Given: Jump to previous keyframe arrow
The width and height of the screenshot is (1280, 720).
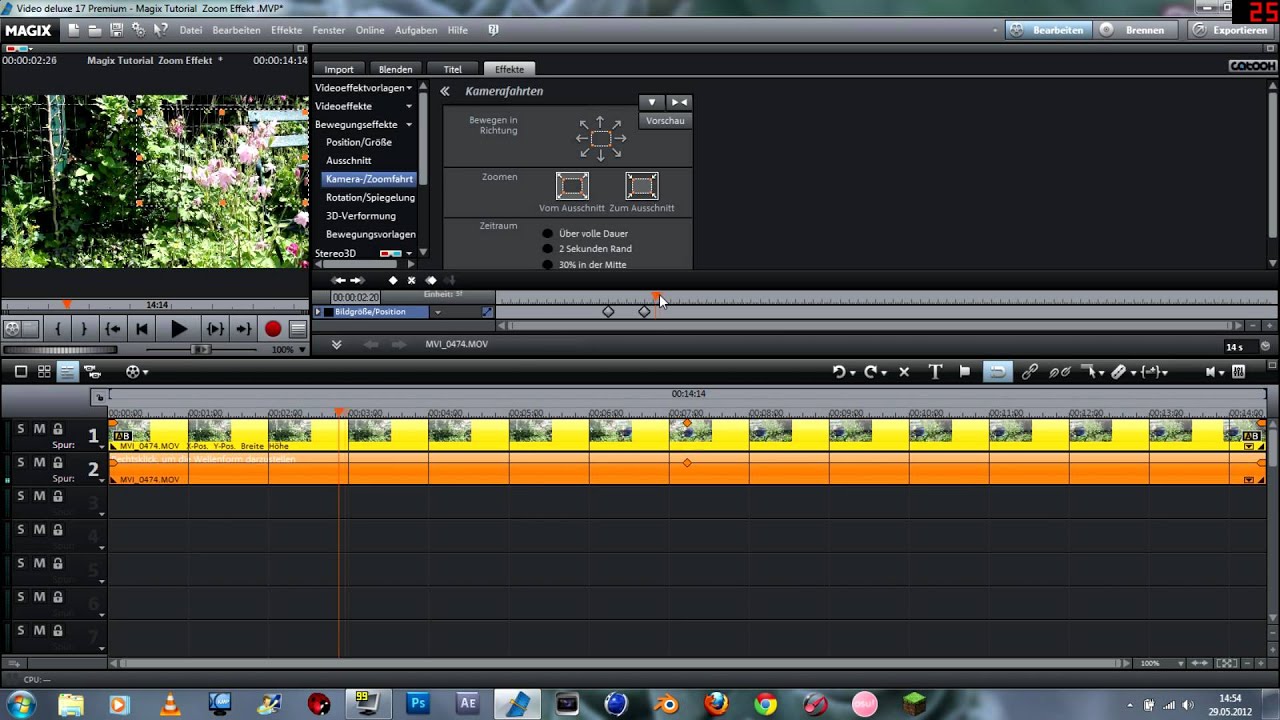Looking at the screenshot, I should (x=338, y=281).
